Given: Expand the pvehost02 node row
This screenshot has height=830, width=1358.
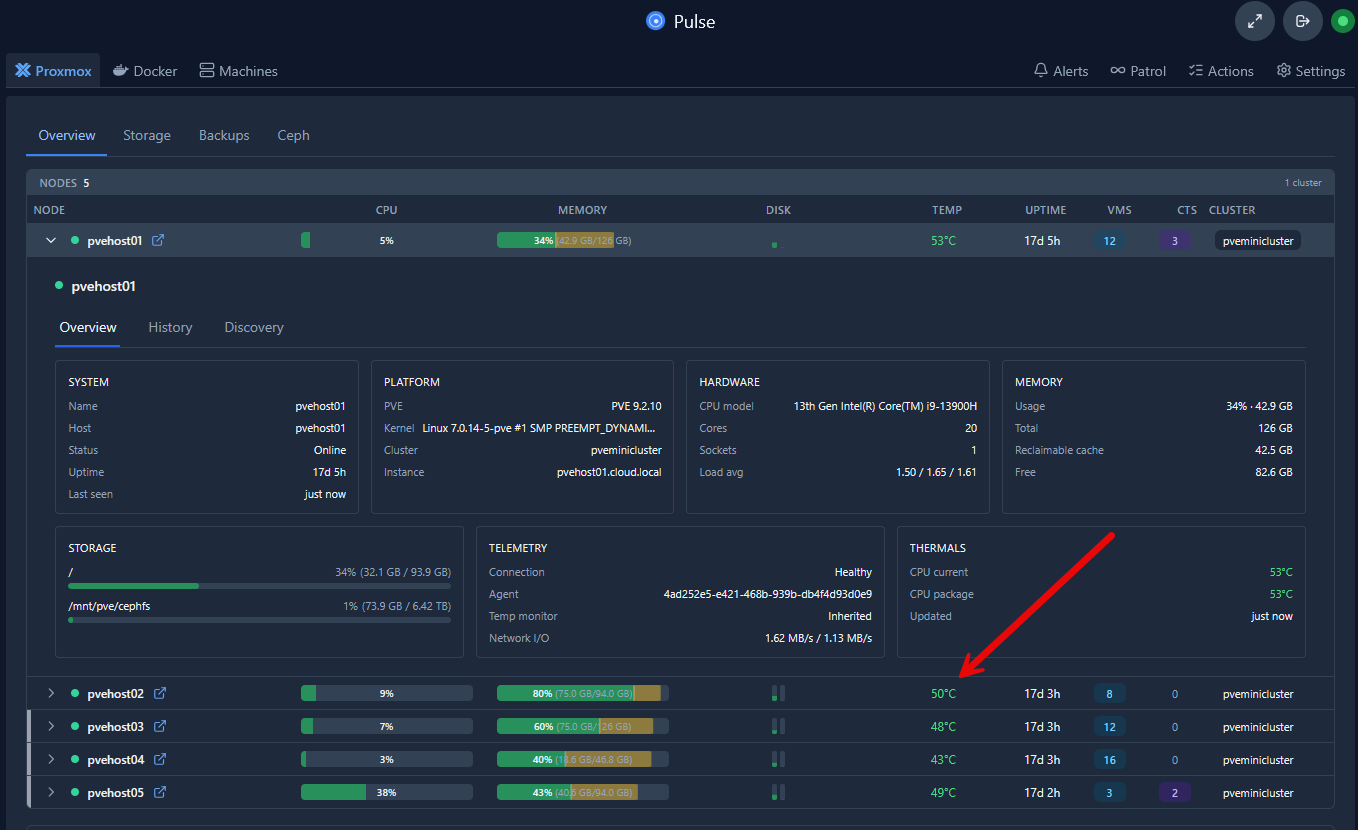Looking at the screenshot, I should pos(51,693).
